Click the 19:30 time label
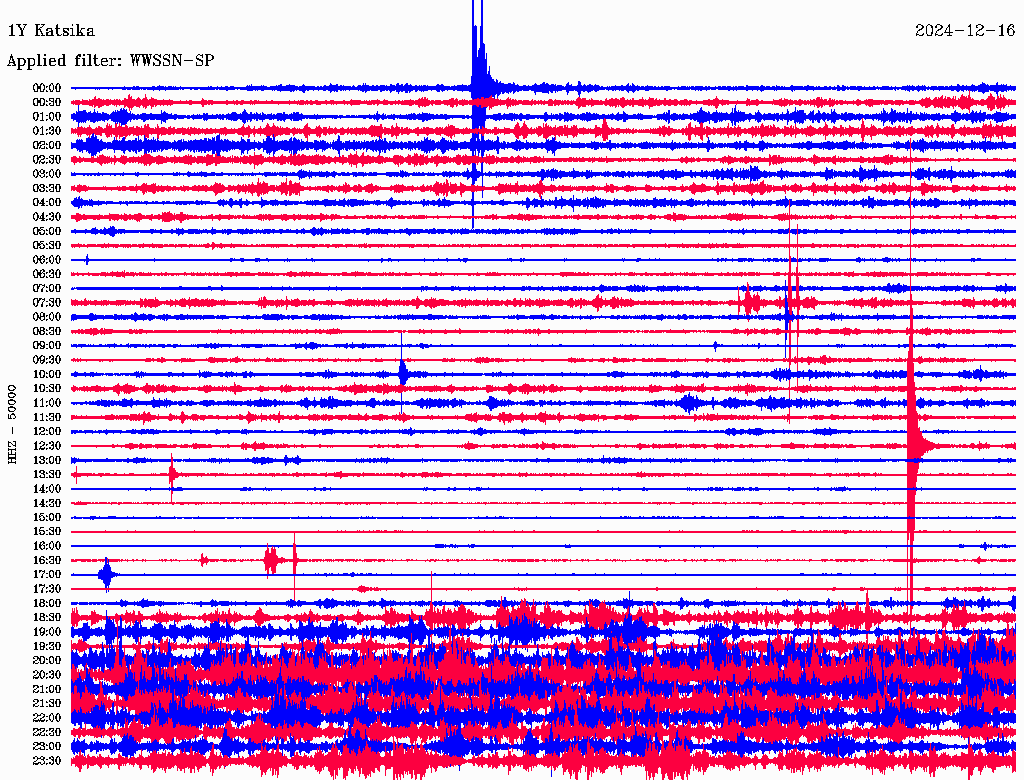Image resolution: width=1024 pixels, height=780 pixels. tap(47, 647)
